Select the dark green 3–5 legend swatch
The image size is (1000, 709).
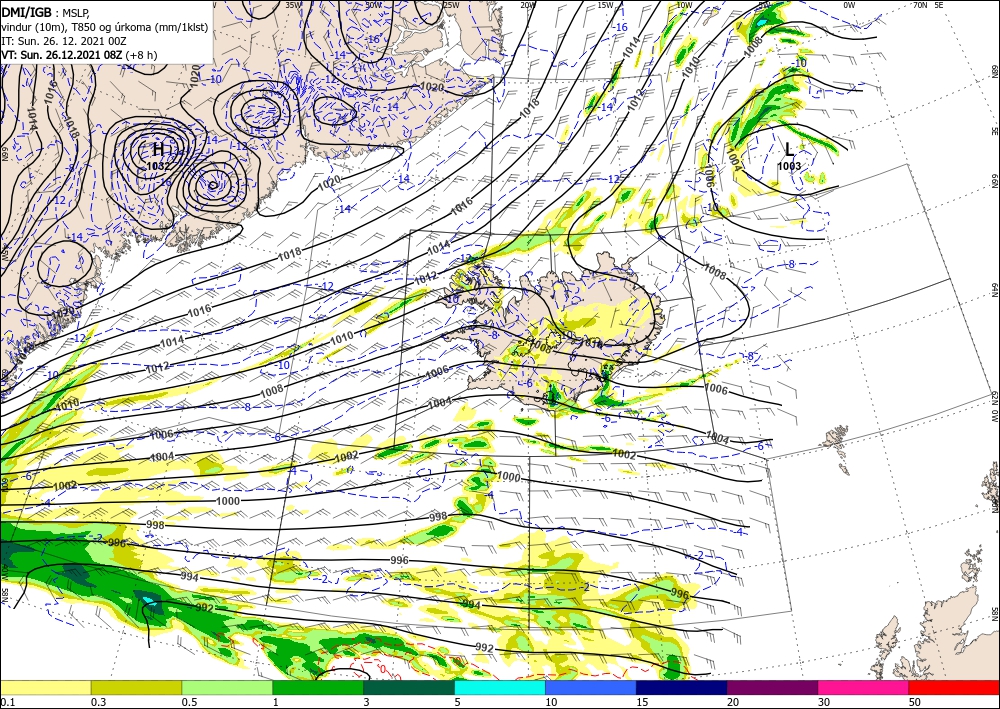pos(409,687)
